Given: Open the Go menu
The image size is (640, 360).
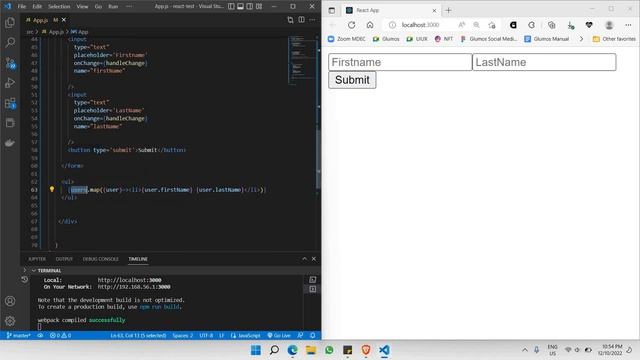Looking at the screenshot, I should (x=98, y=7).
